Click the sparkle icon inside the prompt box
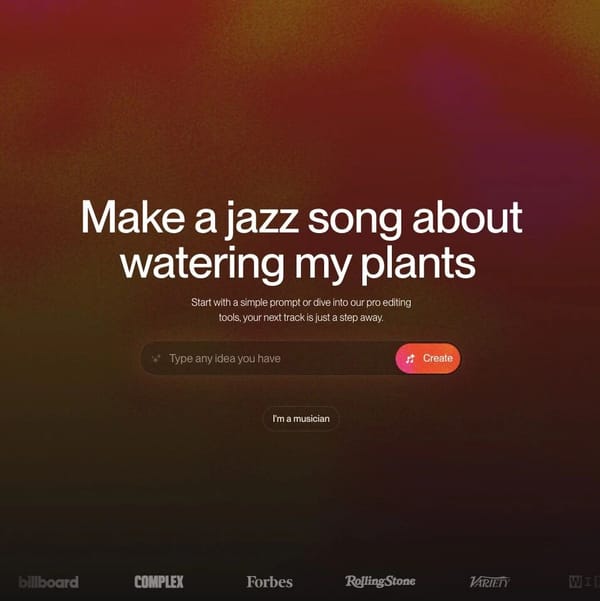 click(156, 359)
